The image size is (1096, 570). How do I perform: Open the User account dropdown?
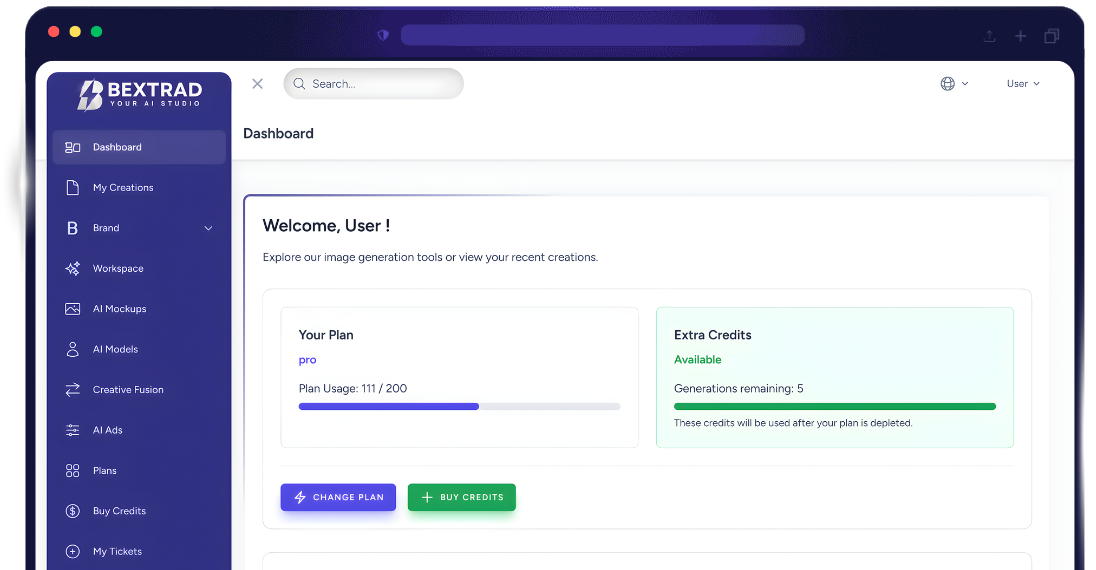pos(1022,84)
